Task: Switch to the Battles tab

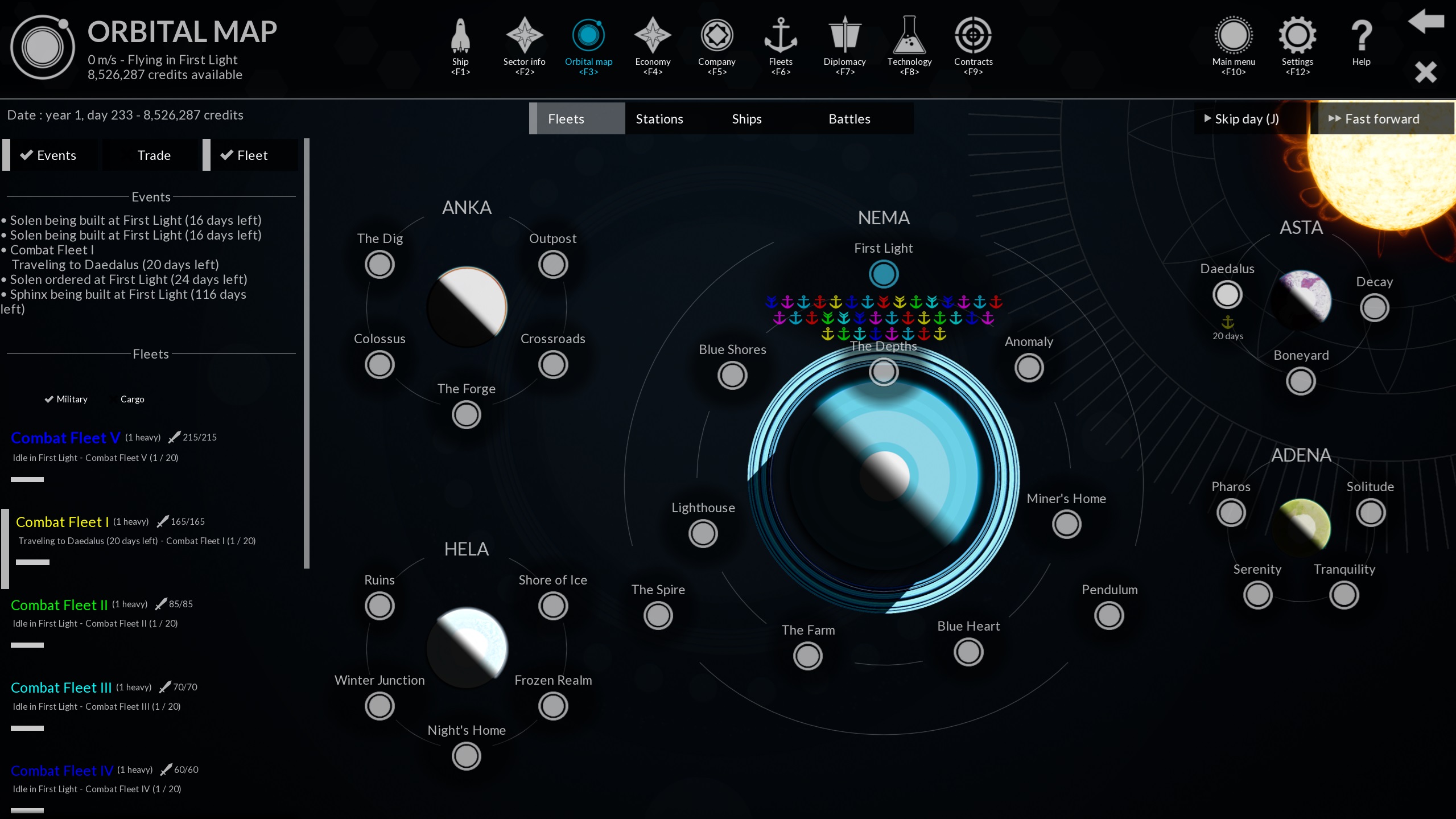Action: click(x=849, y=119)
